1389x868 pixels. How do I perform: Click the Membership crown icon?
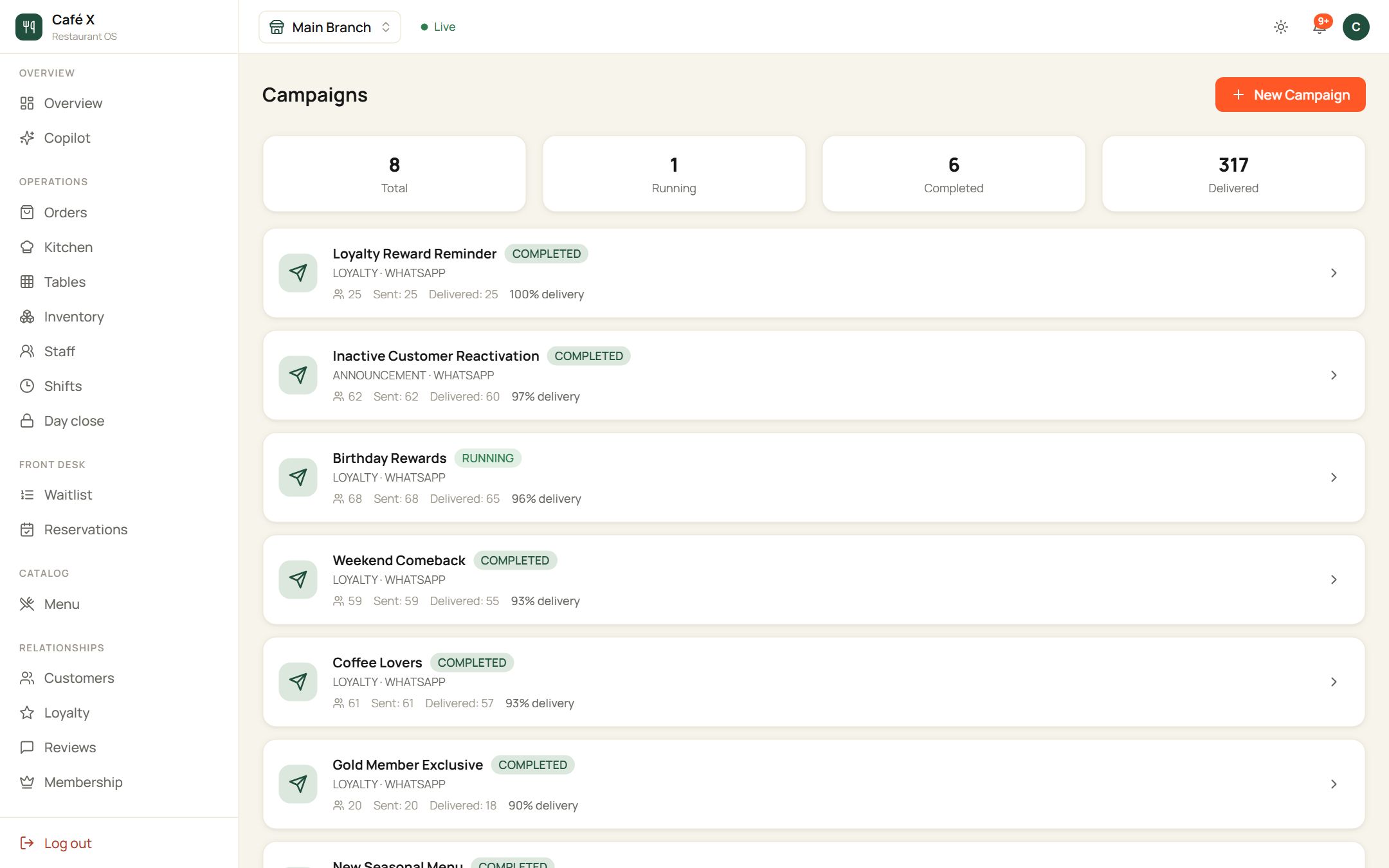[27, 782]
